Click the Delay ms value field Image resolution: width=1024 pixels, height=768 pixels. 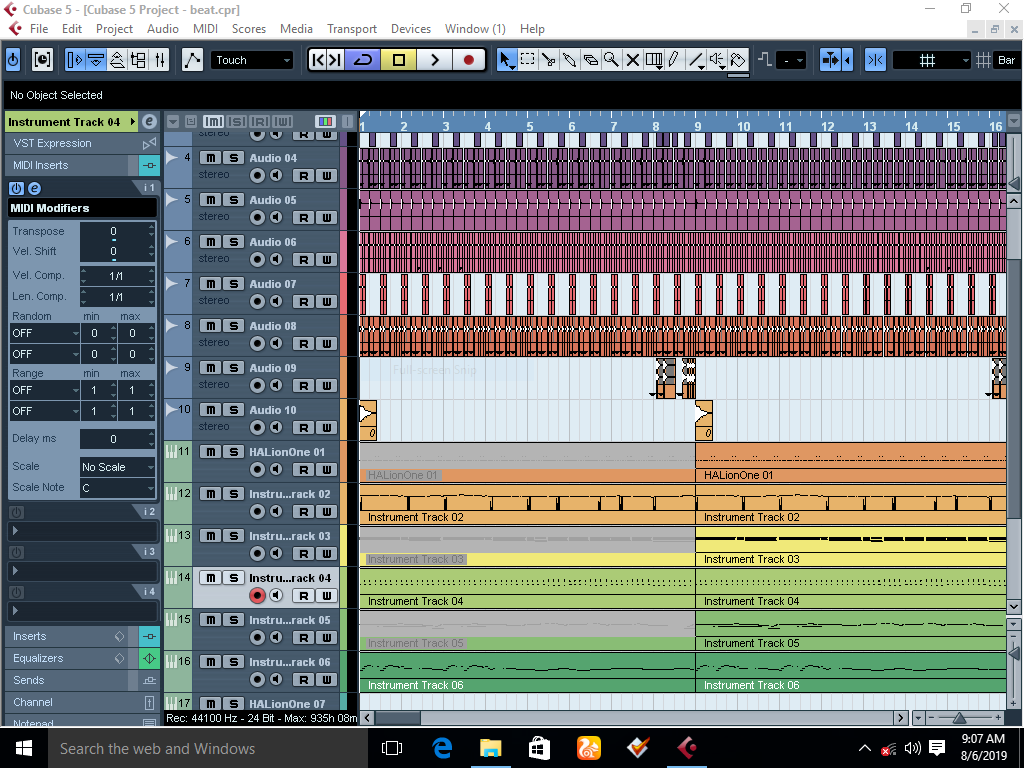(114, 439)
